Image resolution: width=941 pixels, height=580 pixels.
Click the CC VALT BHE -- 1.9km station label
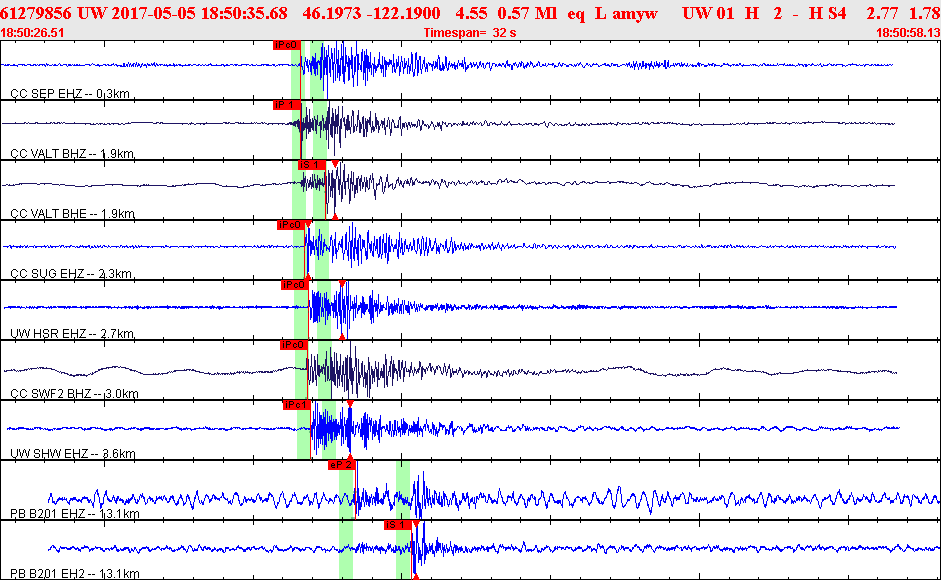click(72, 214)
